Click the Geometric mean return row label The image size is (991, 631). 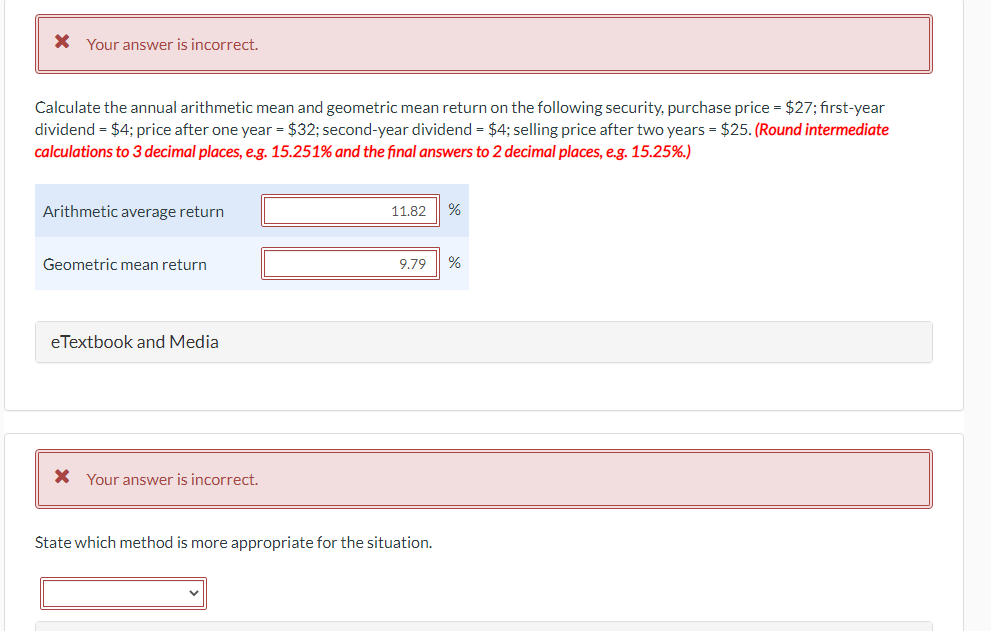[124, 264]
